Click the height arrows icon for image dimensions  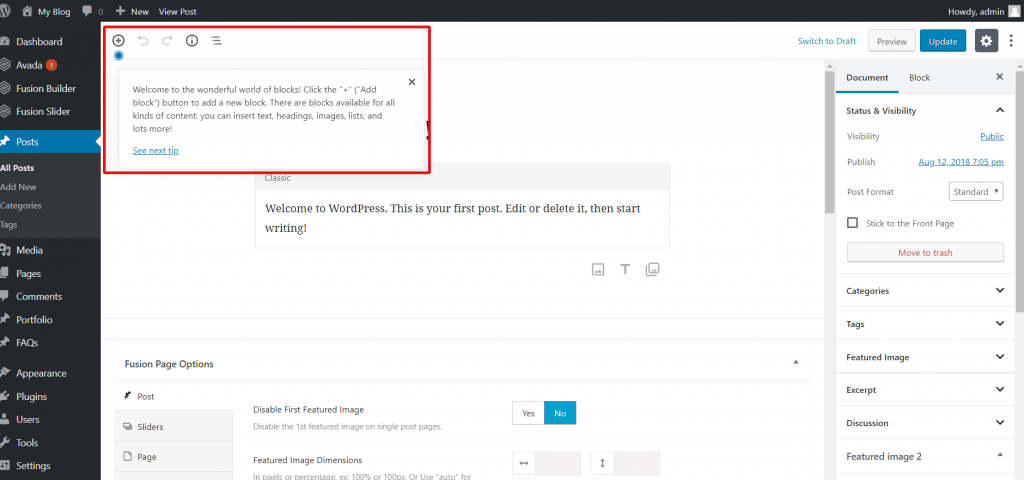coord(602,463)
